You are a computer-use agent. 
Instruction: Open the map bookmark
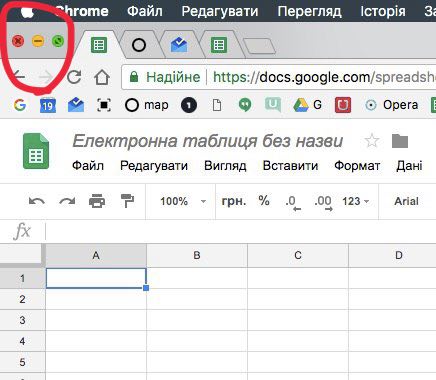[147, 105]
